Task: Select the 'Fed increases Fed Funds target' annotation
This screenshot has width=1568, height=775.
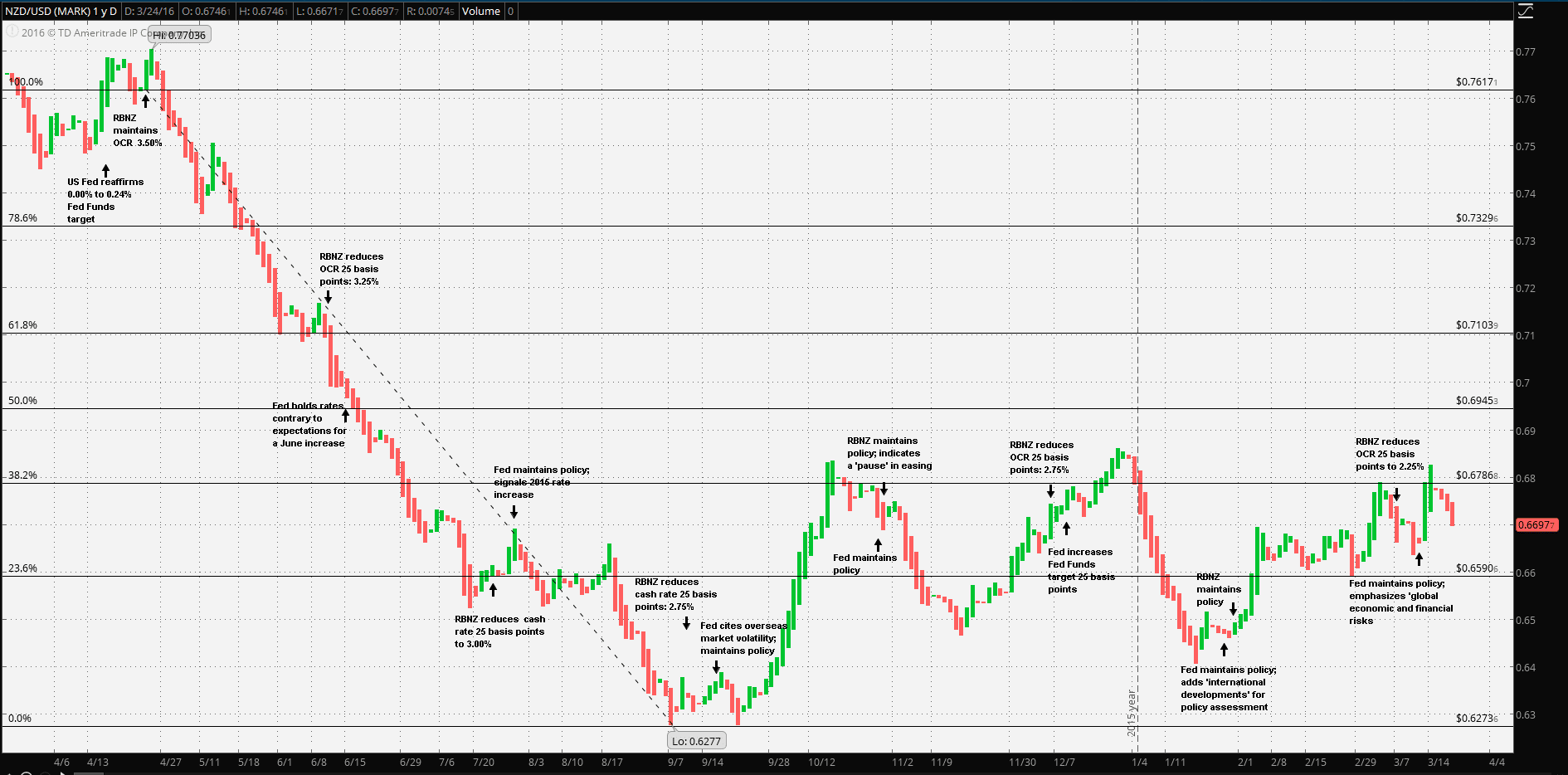Action: click(x=1081, y=571)
